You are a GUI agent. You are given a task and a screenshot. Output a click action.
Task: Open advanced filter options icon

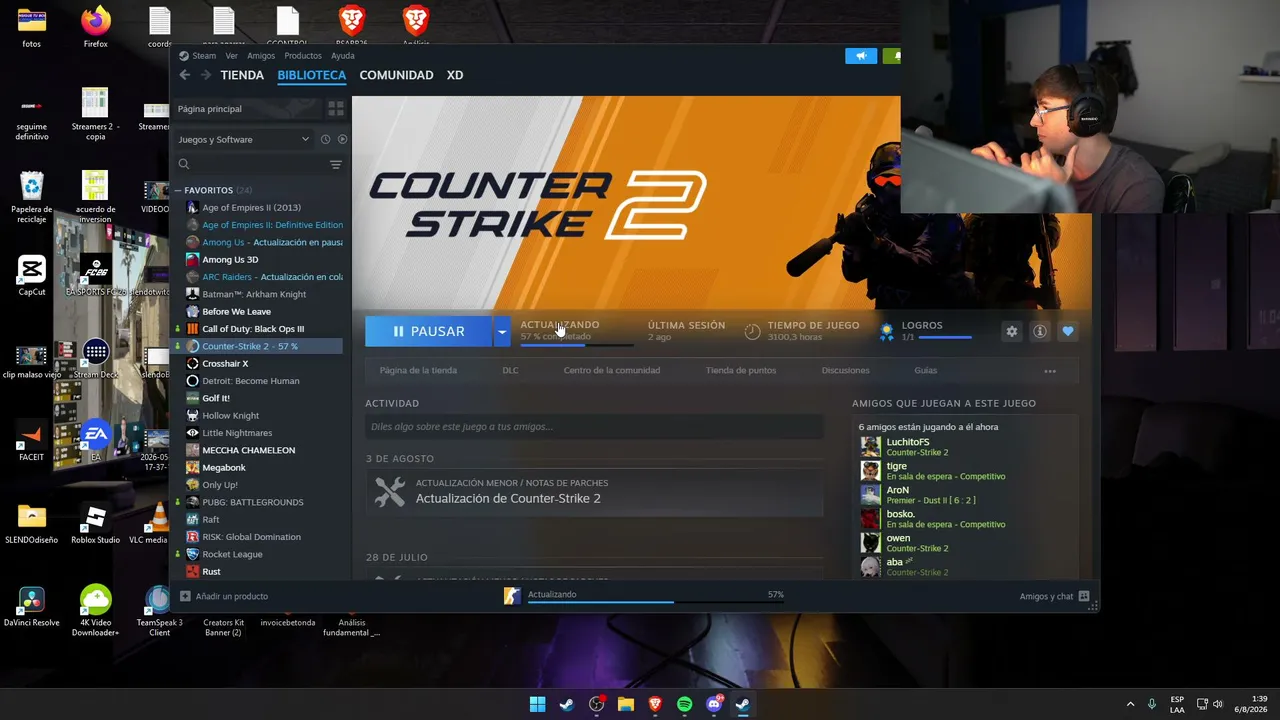click(336, 164)
